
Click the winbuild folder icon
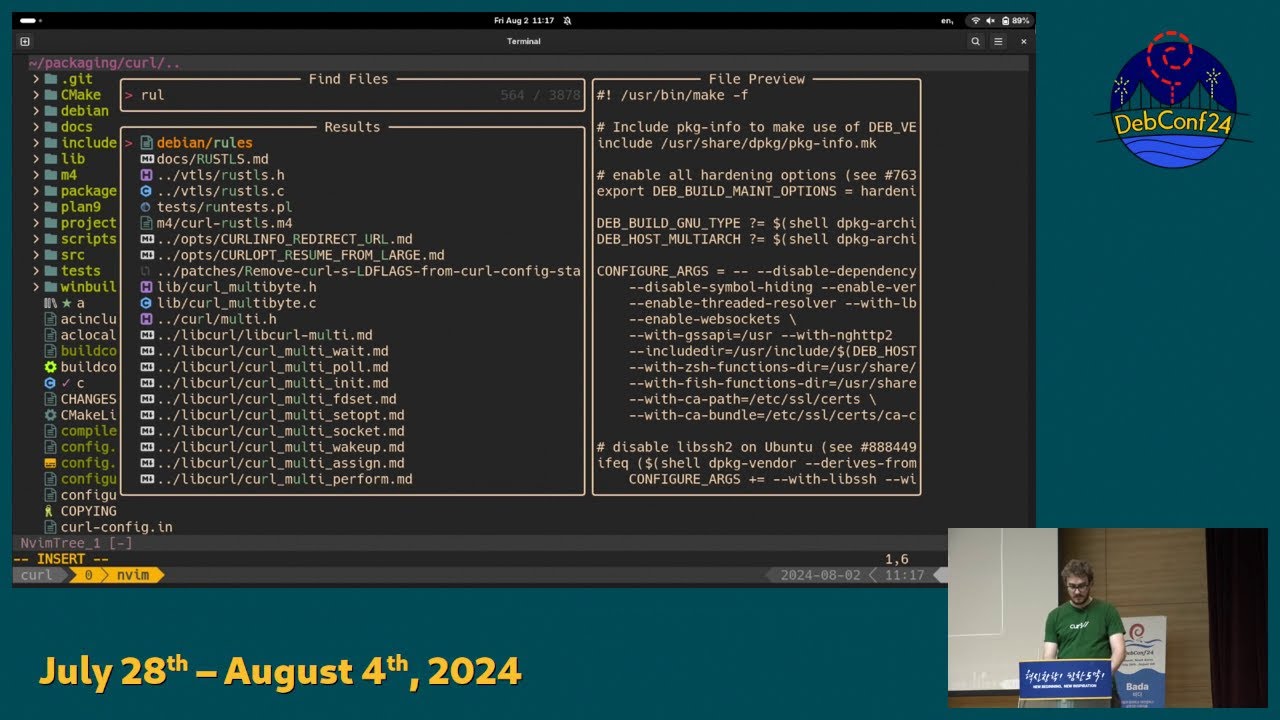click(x=50, y=287)
